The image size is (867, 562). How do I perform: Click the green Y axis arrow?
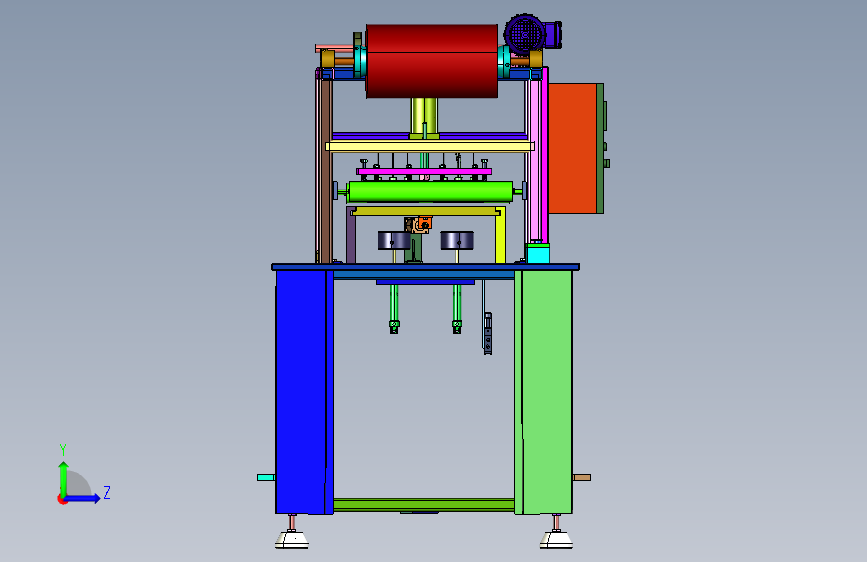(x=64, y=478)
